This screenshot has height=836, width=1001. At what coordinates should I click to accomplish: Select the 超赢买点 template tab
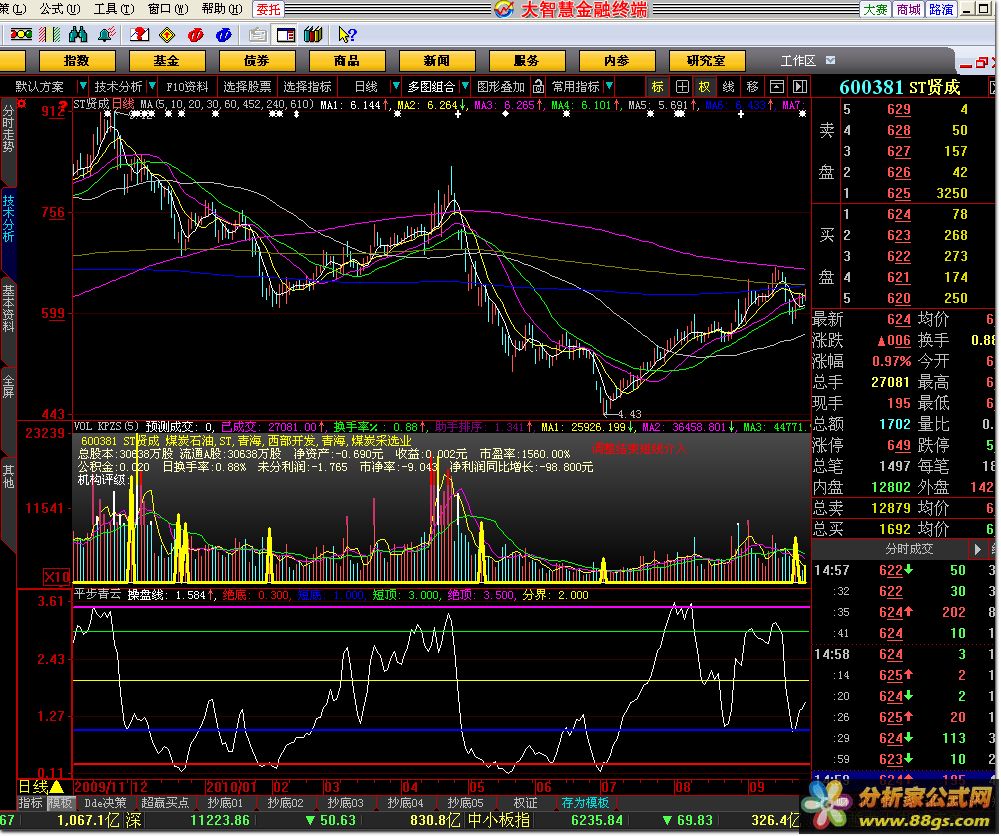click(x=165, y=803)
